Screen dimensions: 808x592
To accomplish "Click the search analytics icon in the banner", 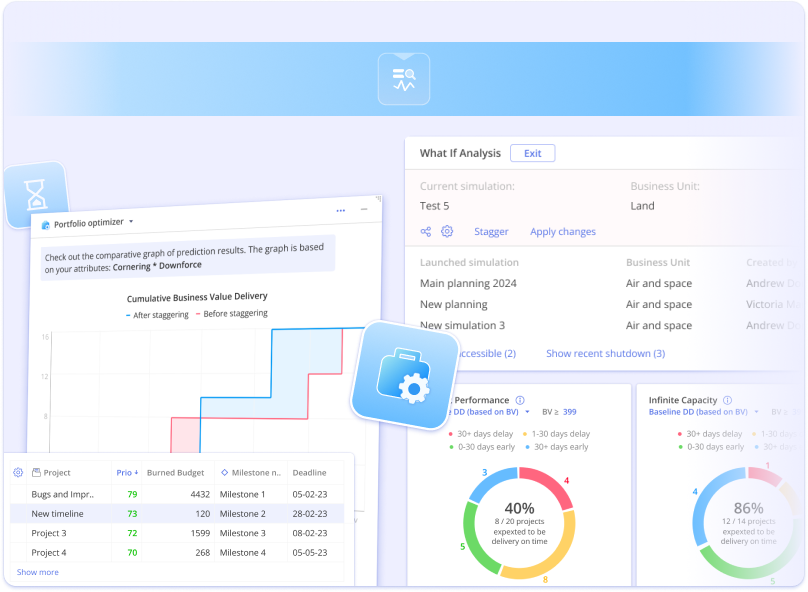I will point(404,79).
